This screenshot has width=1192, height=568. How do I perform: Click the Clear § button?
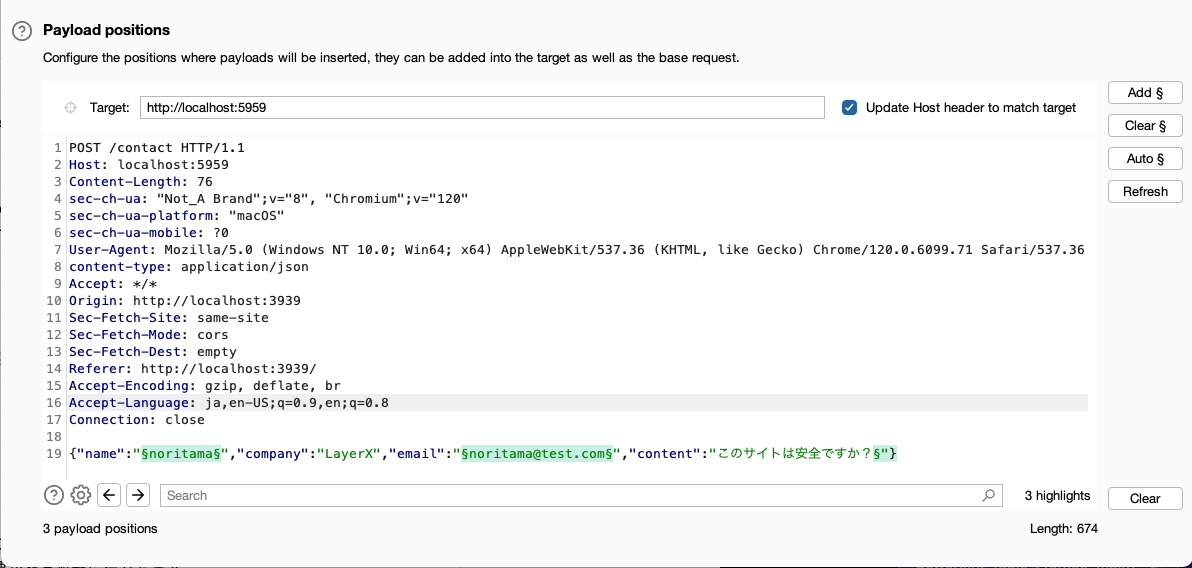coord(1145,125)
